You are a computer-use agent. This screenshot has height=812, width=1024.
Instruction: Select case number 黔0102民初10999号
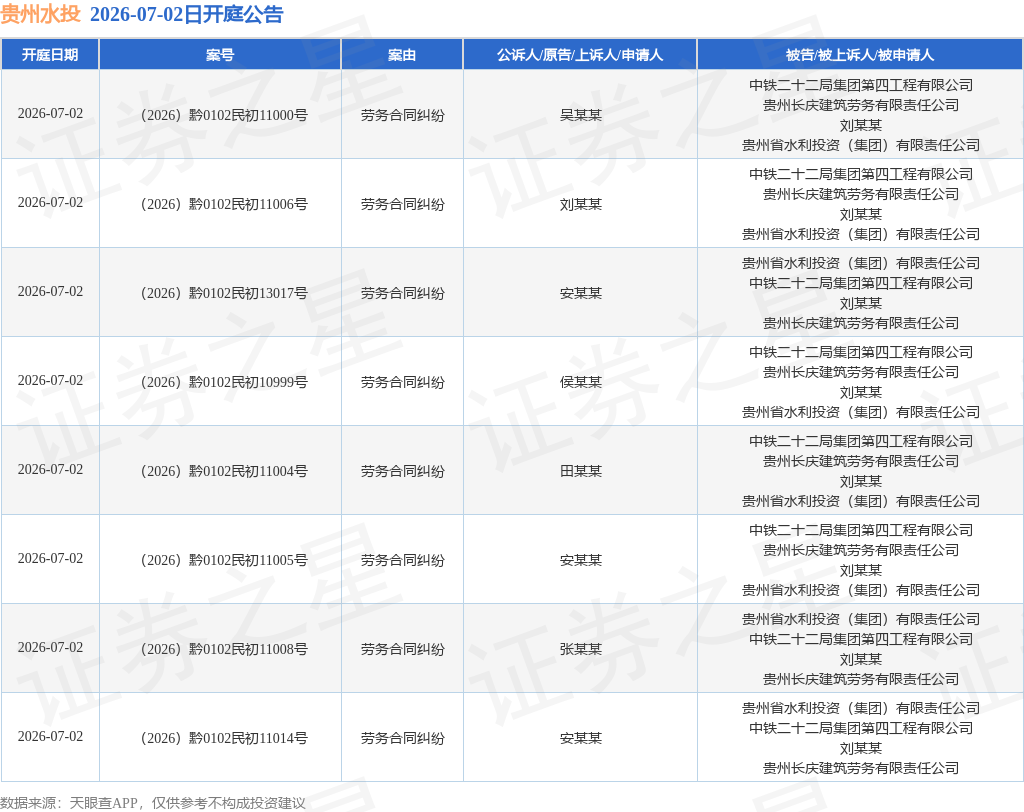[224, 382]
